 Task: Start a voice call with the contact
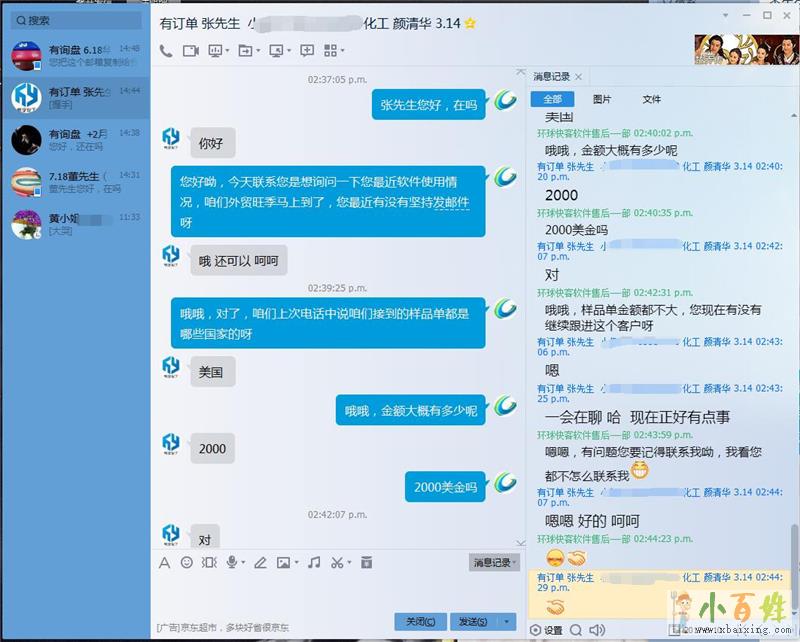click(x=165, y=50)
